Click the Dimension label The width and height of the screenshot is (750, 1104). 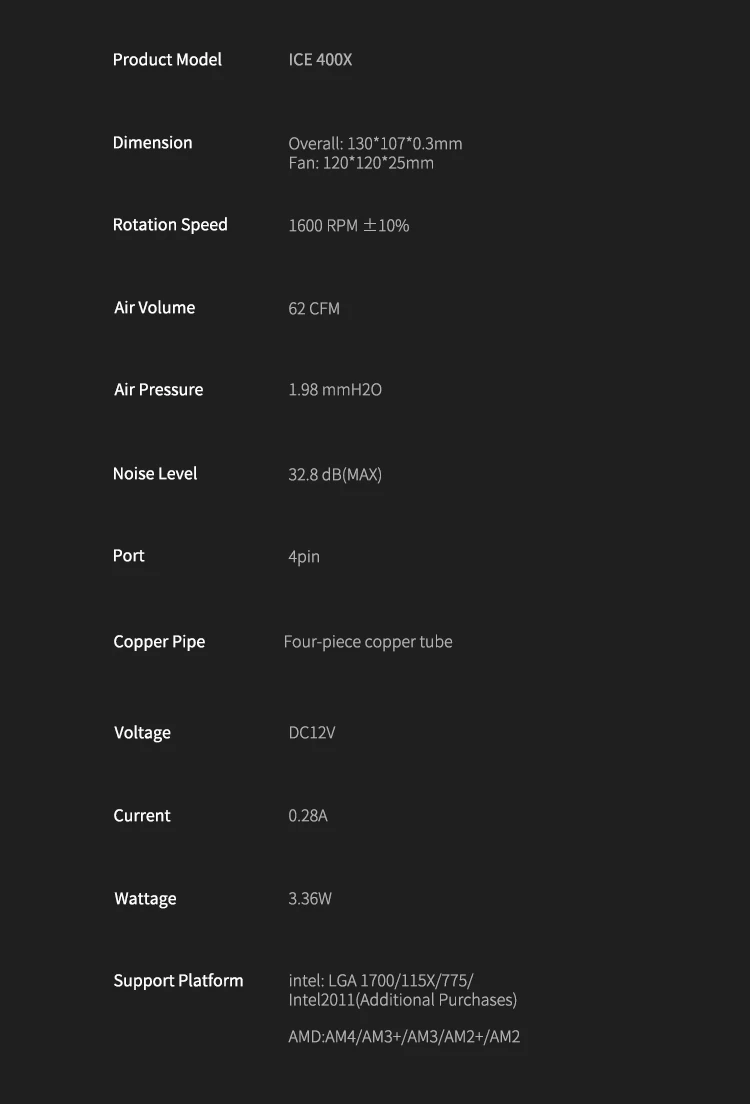point(152,143)
